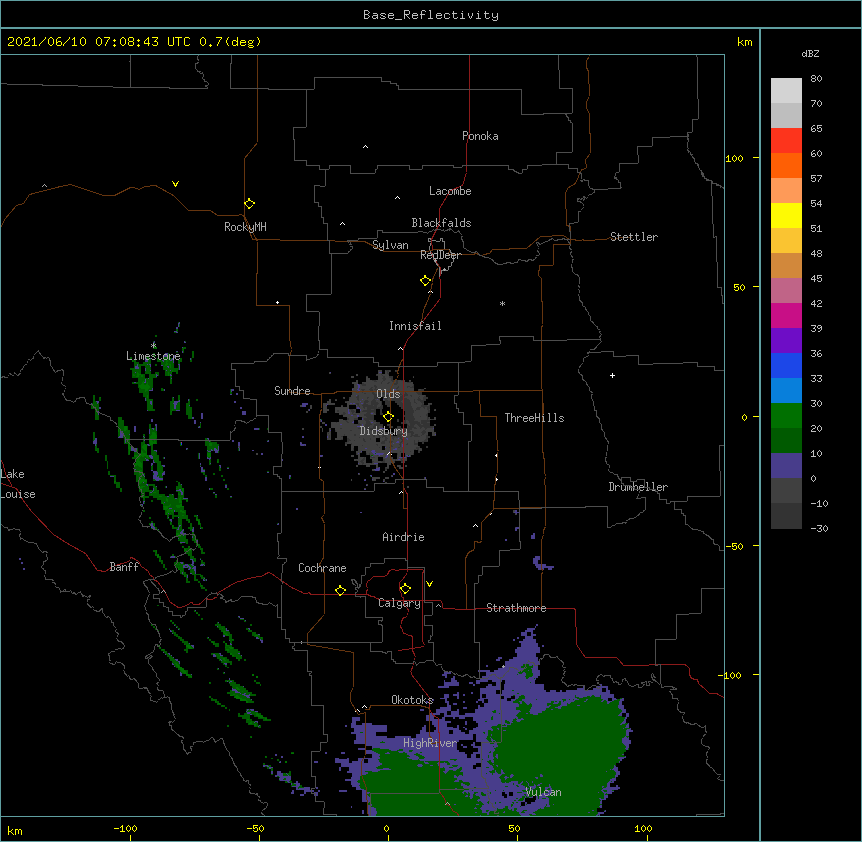Screen dimensions: 862x842
Task: Click the gray 70-65 dBZ swatch
Action: [786, 115]
